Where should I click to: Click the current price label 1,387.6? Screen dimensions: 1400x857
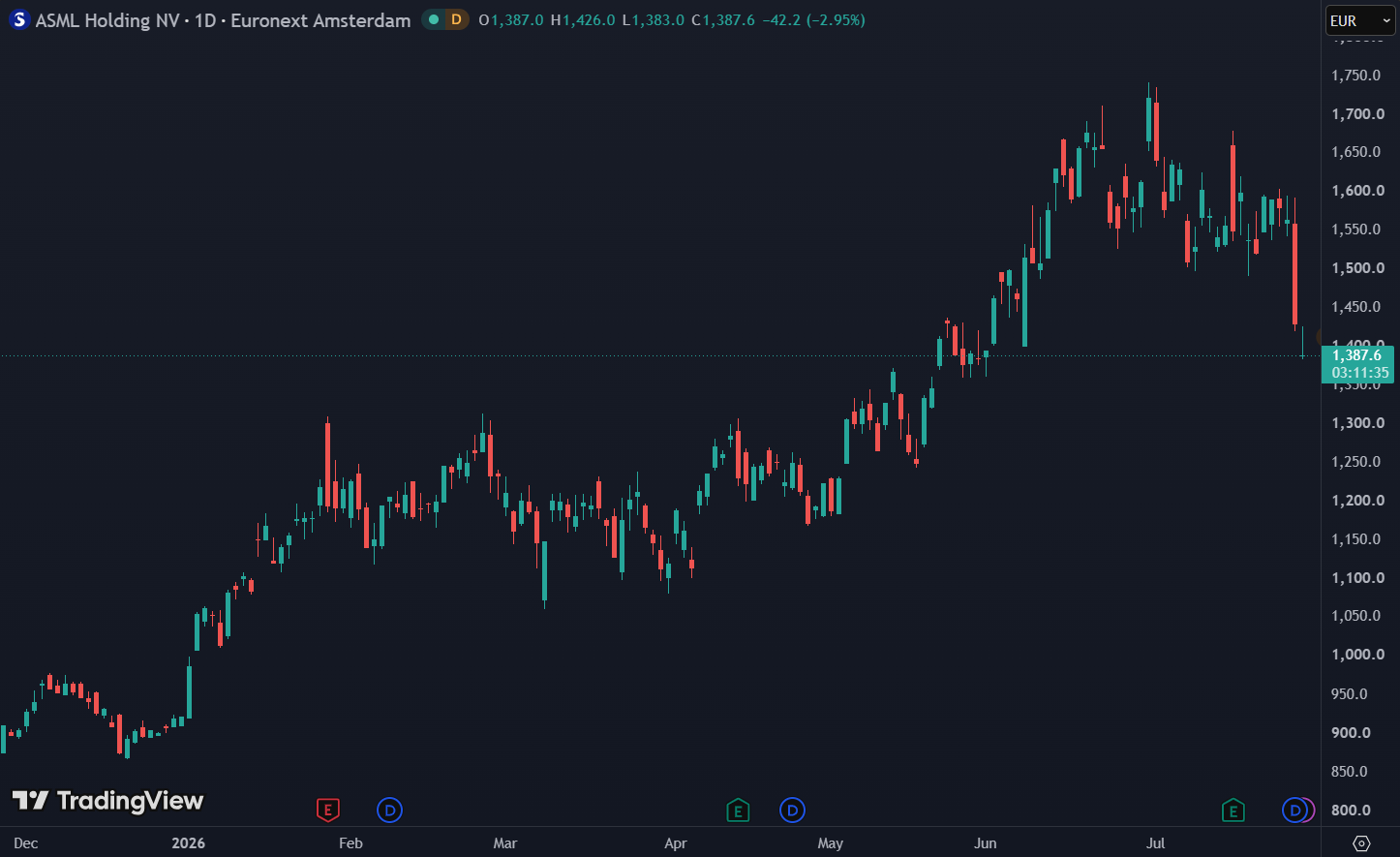click(1356, 355)
